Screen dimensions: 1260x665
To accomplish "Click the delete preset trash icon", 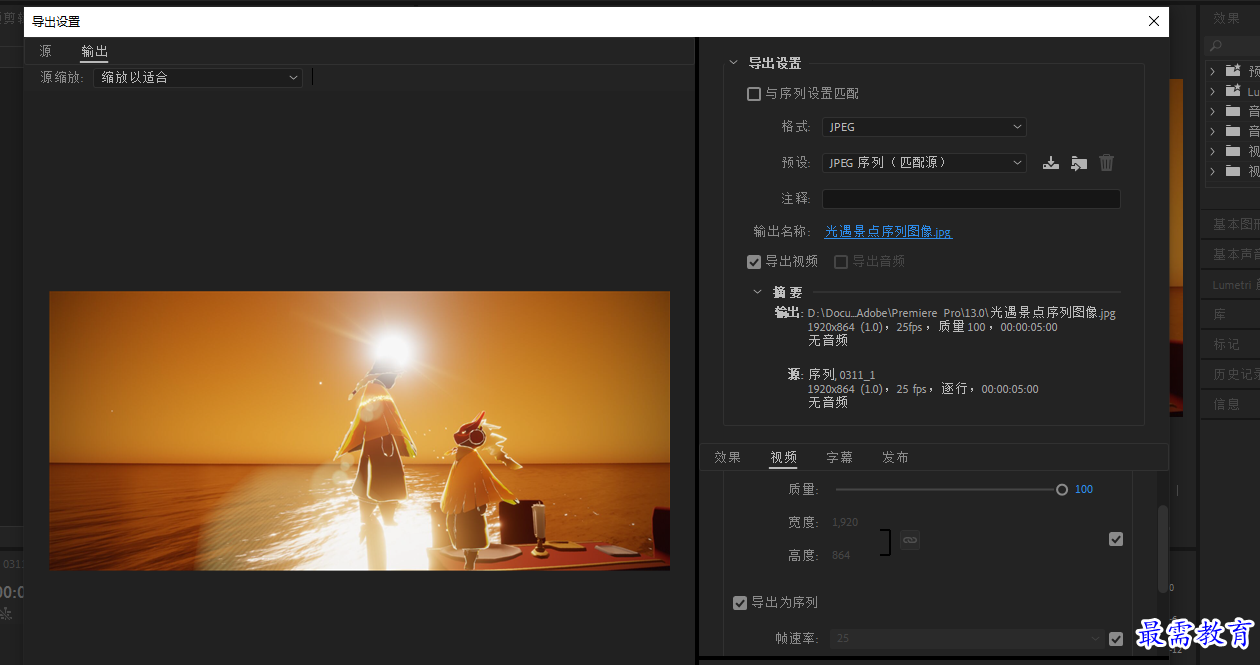I will [1106, 162].
